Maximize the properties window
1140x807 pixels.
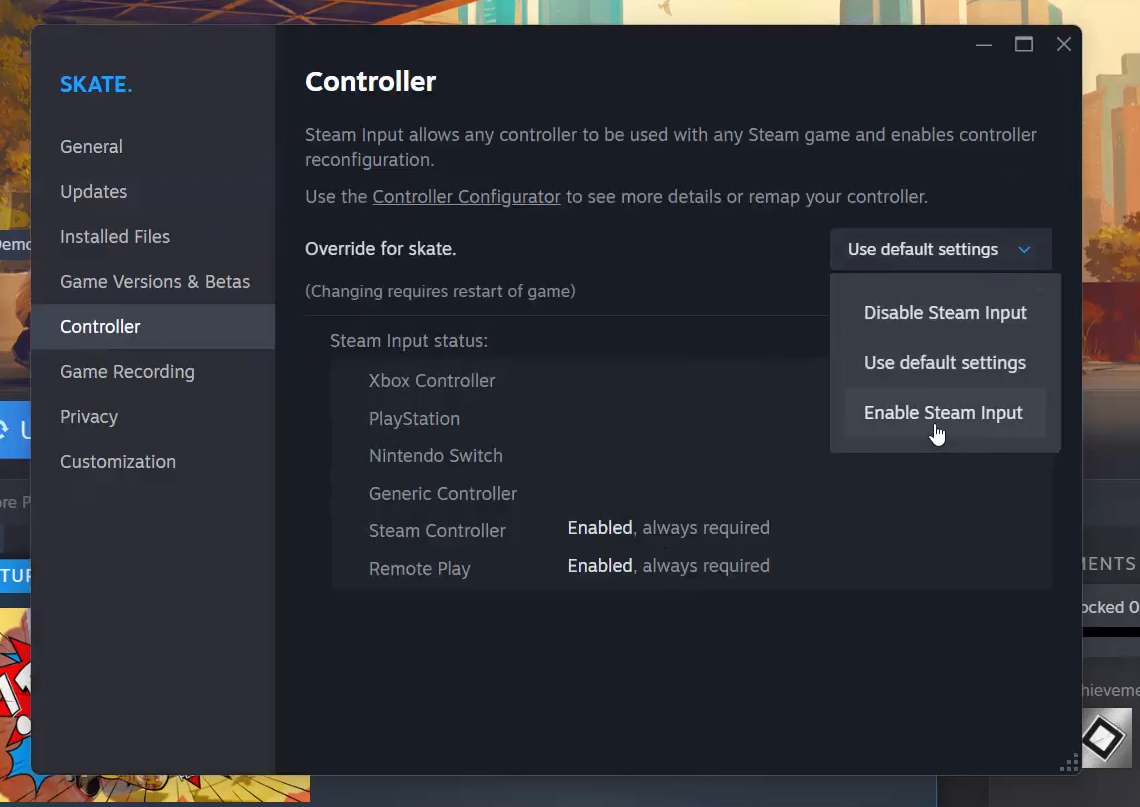(1024, 45)
